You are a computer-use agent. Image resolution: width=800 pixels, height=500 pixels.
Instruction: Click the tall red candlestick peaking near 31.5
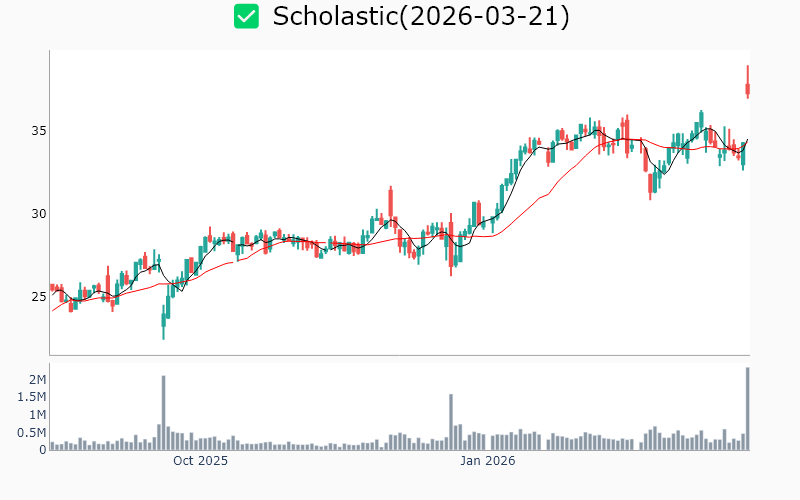tap(391, 207)
